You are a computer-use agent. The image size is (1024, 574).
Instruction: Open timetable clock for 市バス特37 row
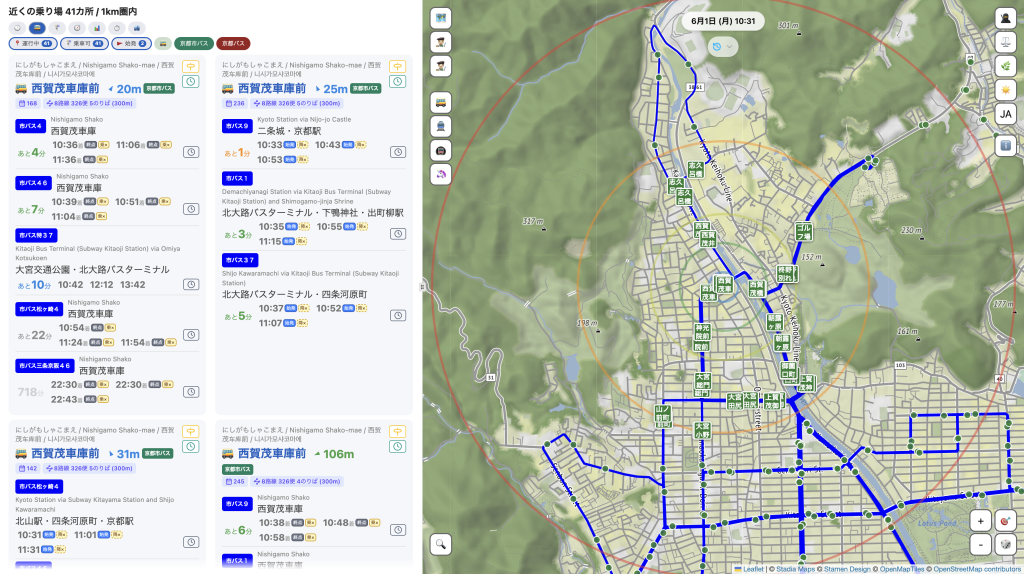click(191, 285)
